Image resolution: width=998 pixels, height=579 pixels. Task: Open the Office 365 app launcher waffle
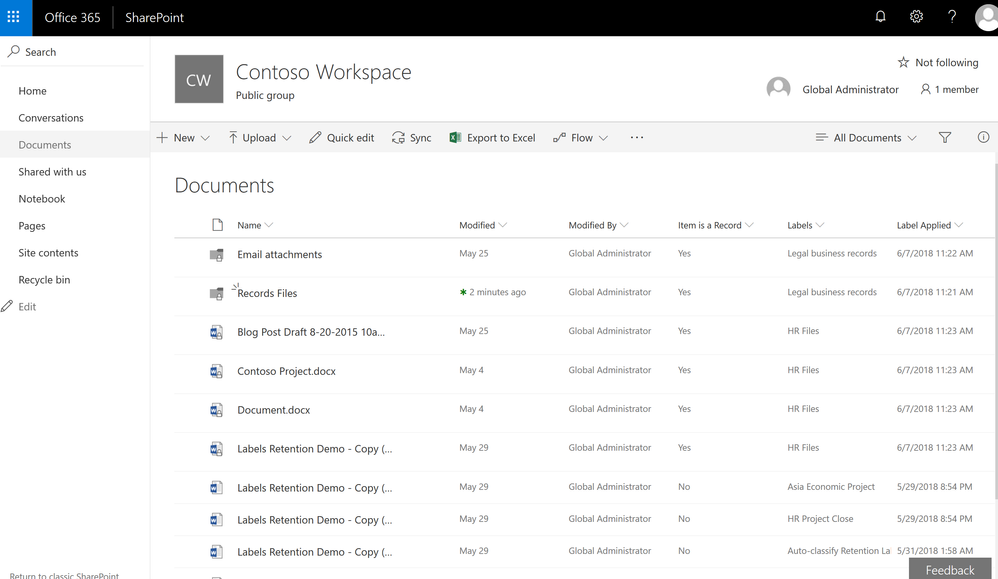tap(14, 17)
